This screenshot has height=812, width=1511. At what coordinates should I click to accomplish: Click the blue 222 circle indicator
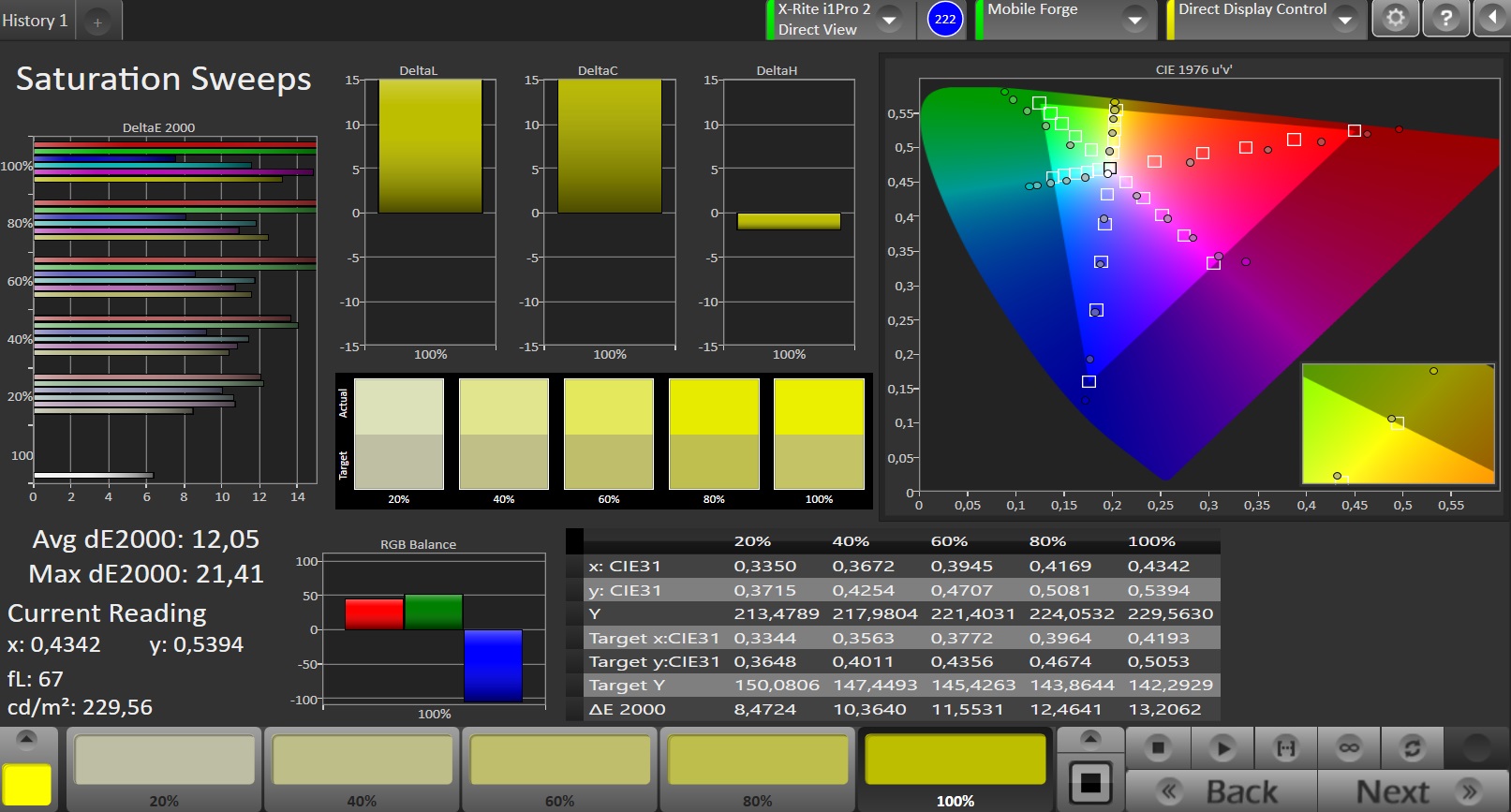(x=945, y=19)
